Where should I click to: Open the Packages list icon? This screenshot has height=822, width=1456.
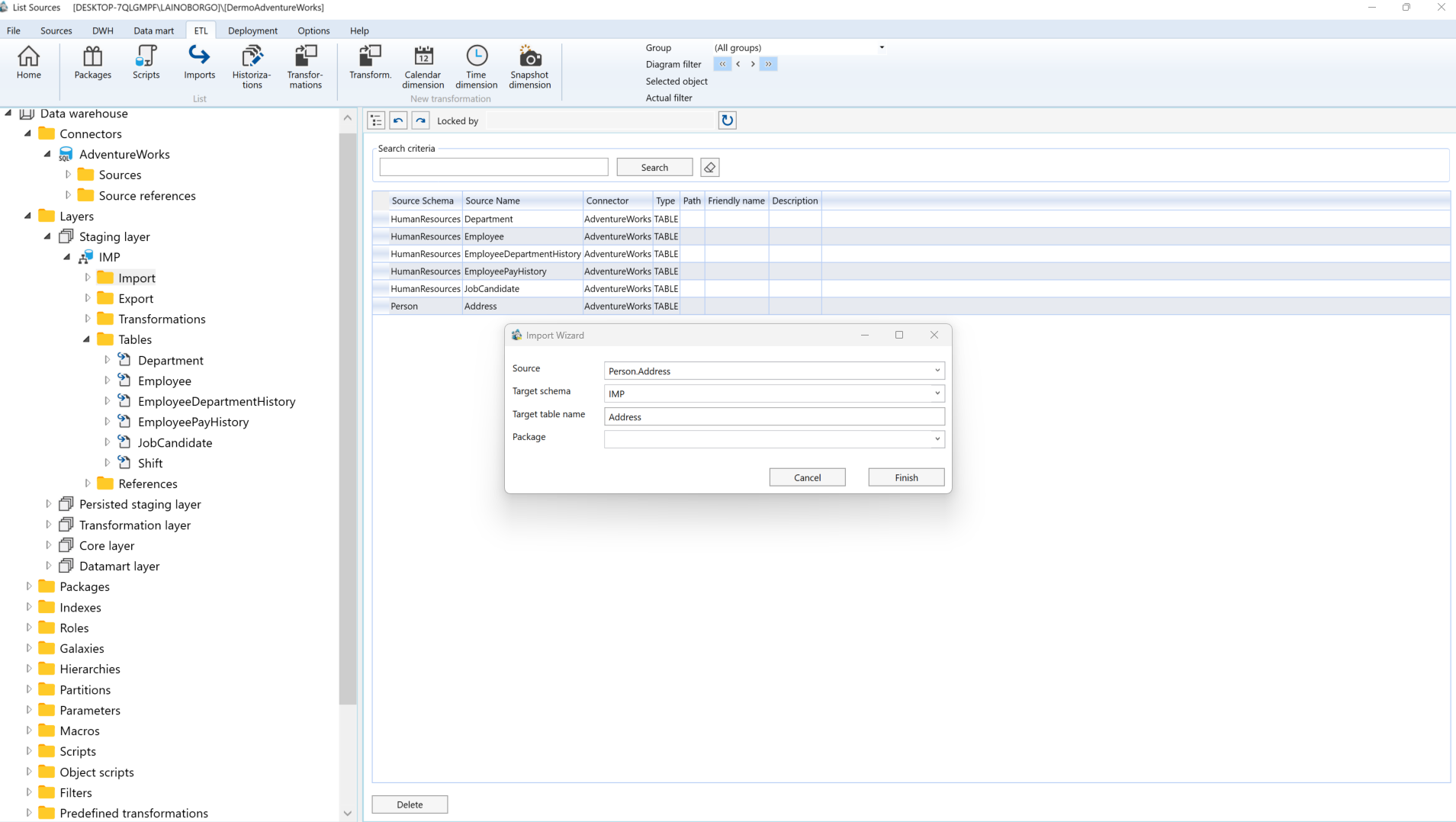coord(92,63)
